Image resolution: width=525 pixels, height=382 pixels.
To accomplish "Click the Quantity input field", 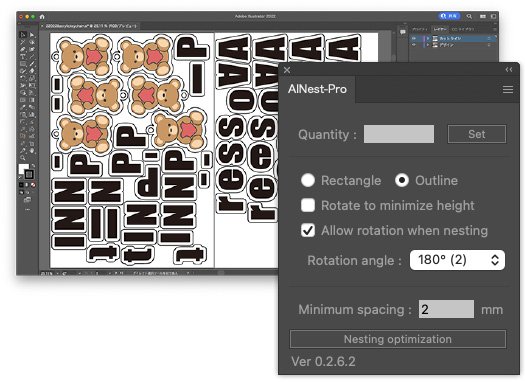I will click(x=399, y=134).
